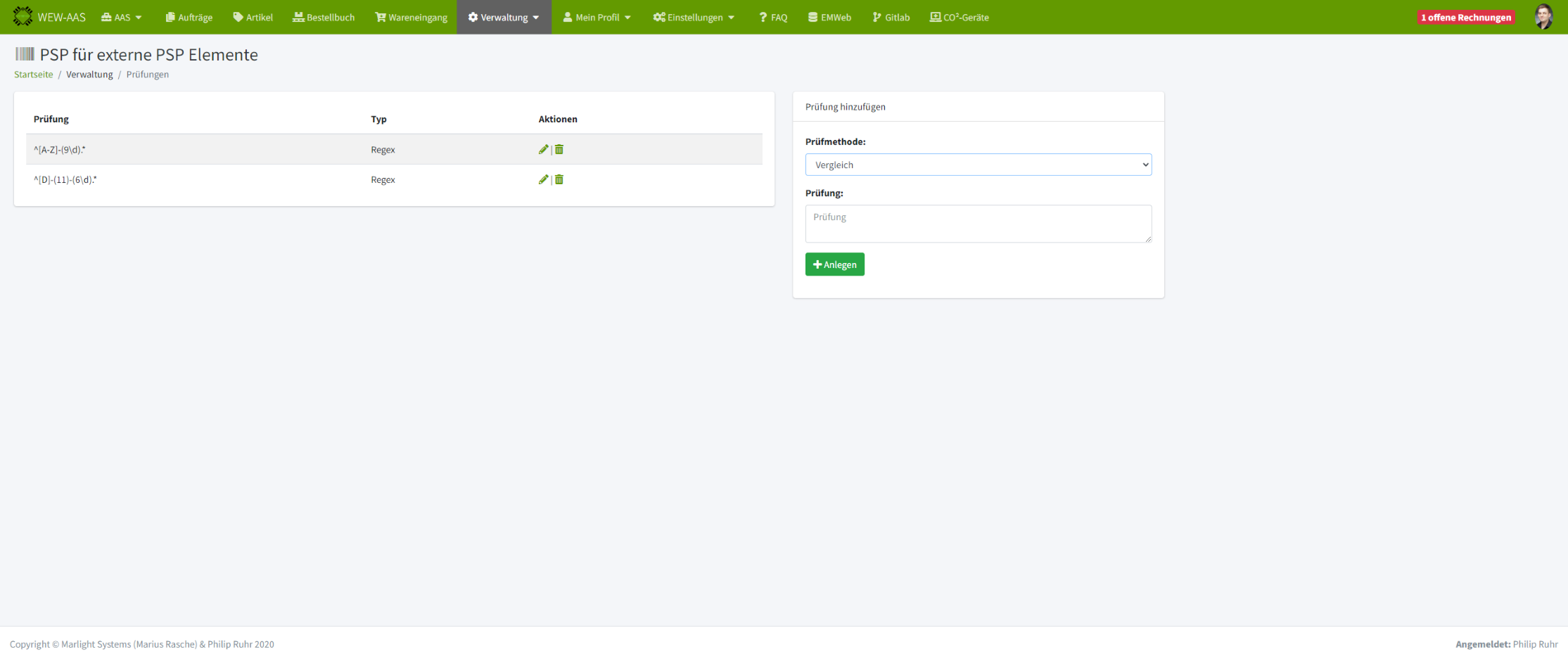The width and height of the screenshot is (1568, 661).
Task: Open the AAS dropdown menu
Action: 122,17
